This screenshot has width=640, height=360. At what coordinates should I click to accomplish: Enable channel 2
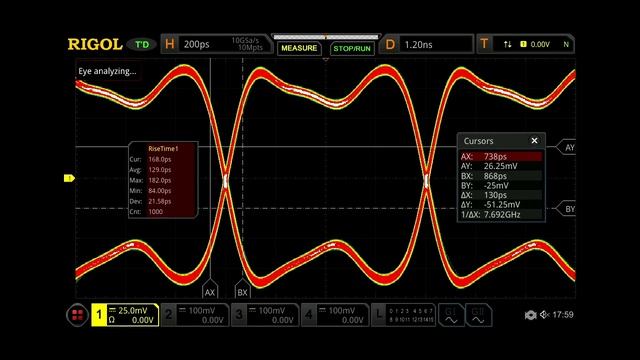click(195, 315)
